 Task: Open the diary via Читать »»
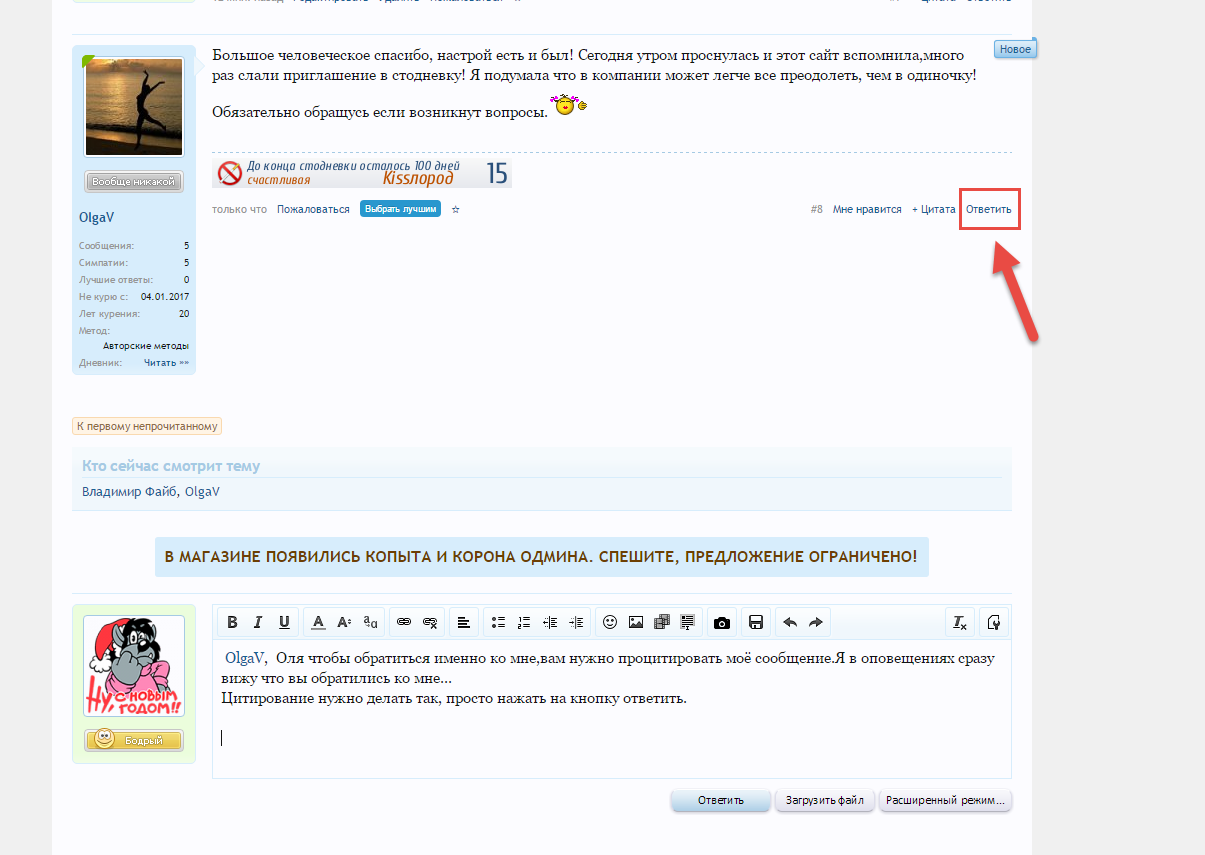tap(166, 363)
